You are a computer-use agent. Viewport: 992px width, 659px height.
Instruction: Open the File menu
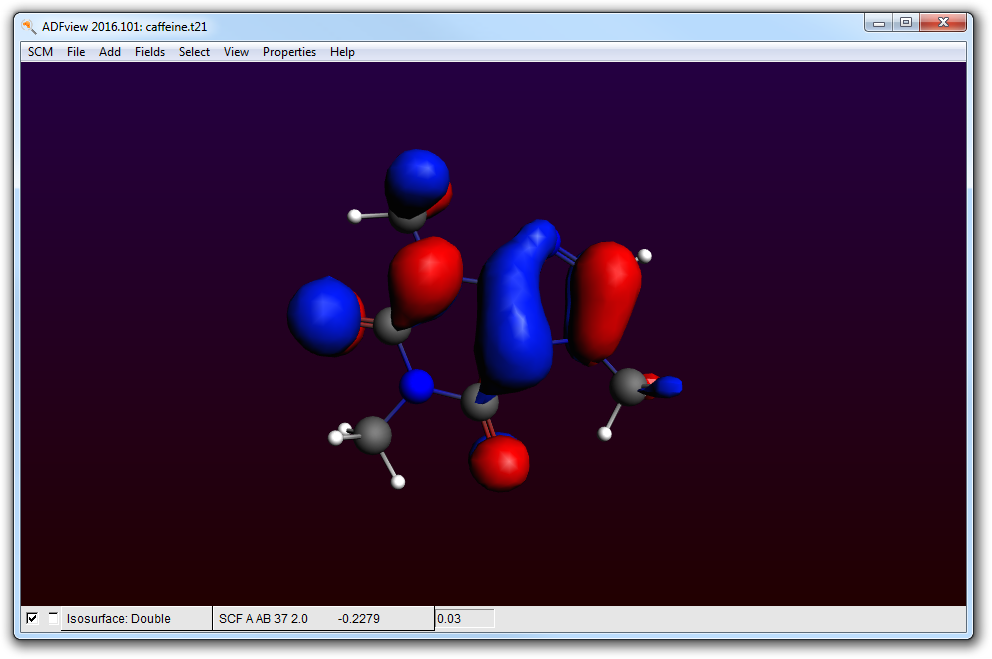(x=75, y=52)
